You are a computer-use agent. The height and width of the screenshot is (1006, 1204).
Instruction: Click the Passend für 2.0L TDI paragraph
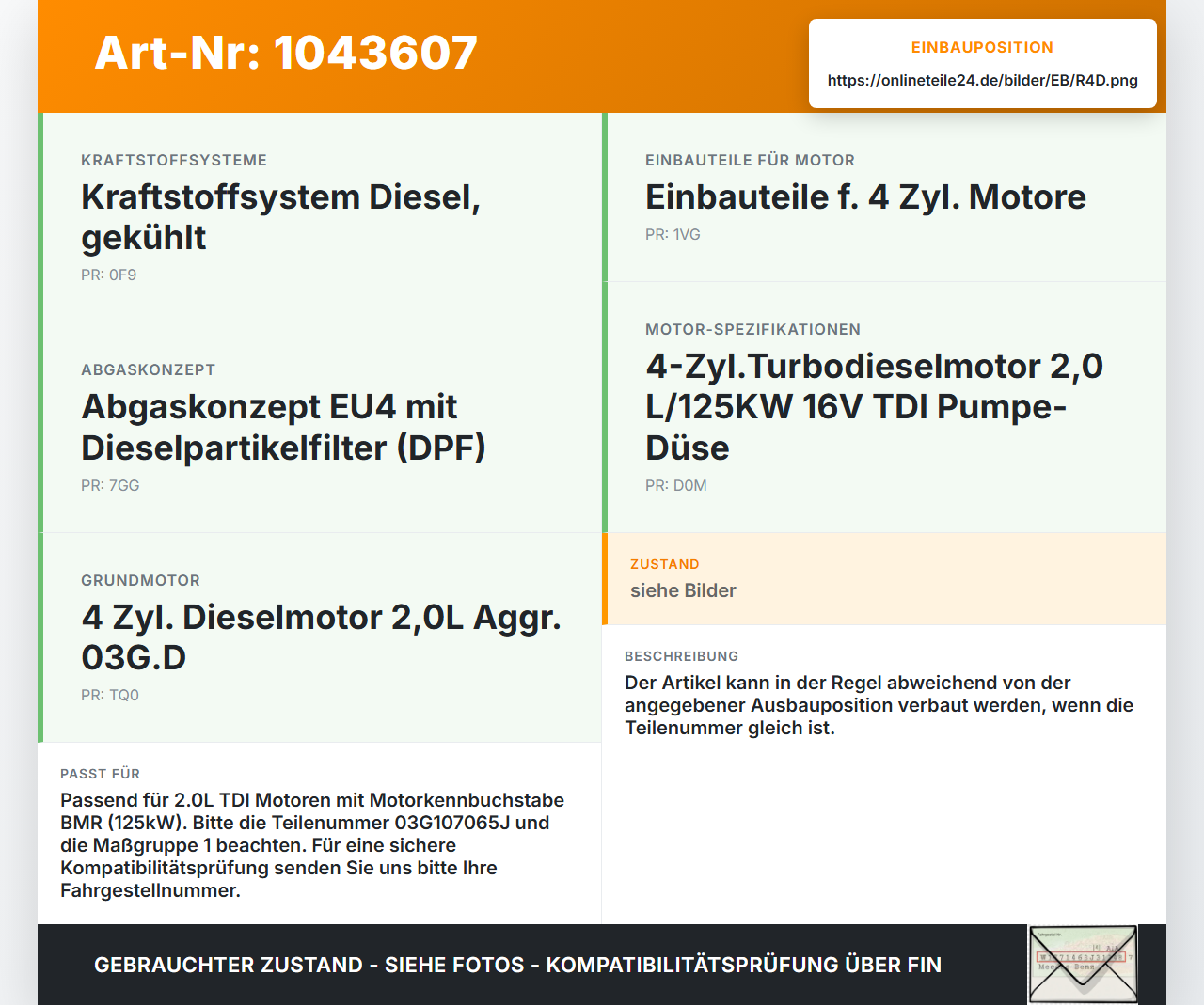(312, 846)
